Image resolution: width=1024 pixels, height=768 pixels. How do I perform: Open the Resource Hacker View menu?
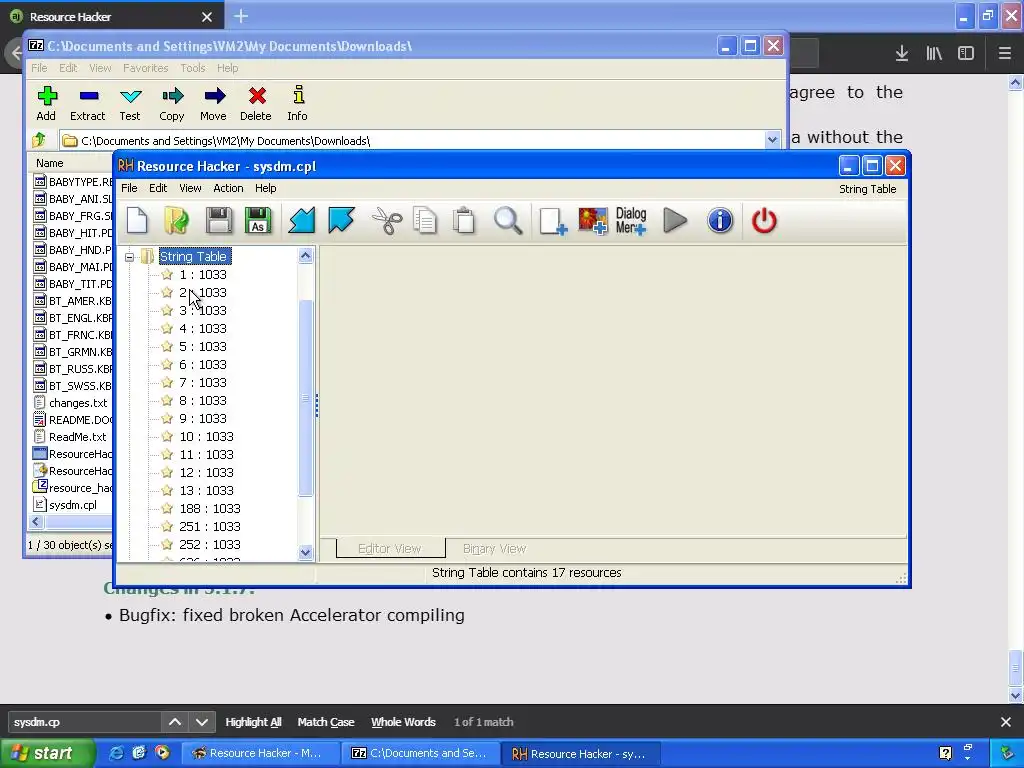(190, 188)
